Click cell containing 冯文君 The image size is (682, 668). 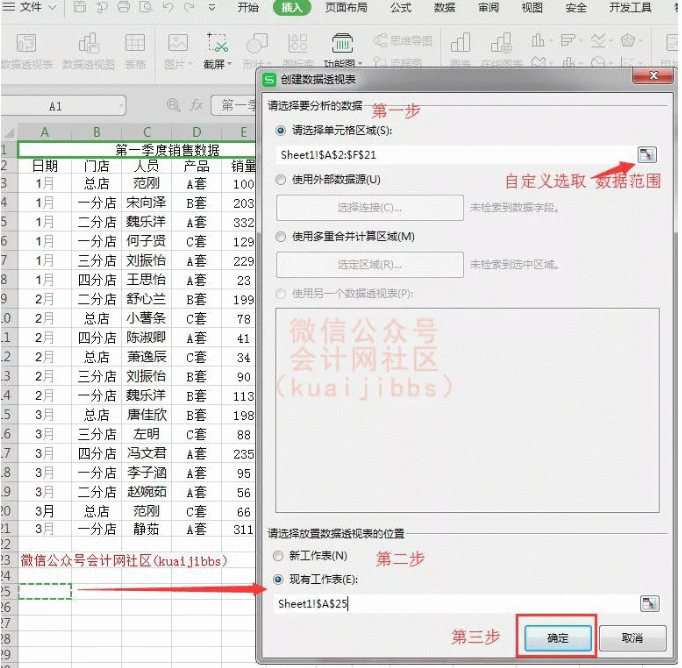click(x=147, y=453)
